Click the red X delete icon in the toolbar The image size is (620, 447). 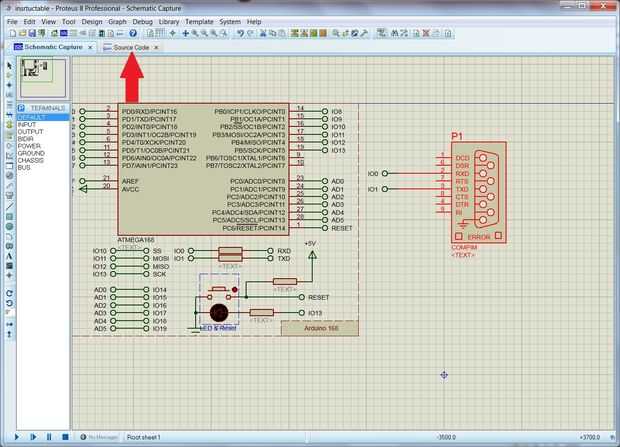click(426, 34)
